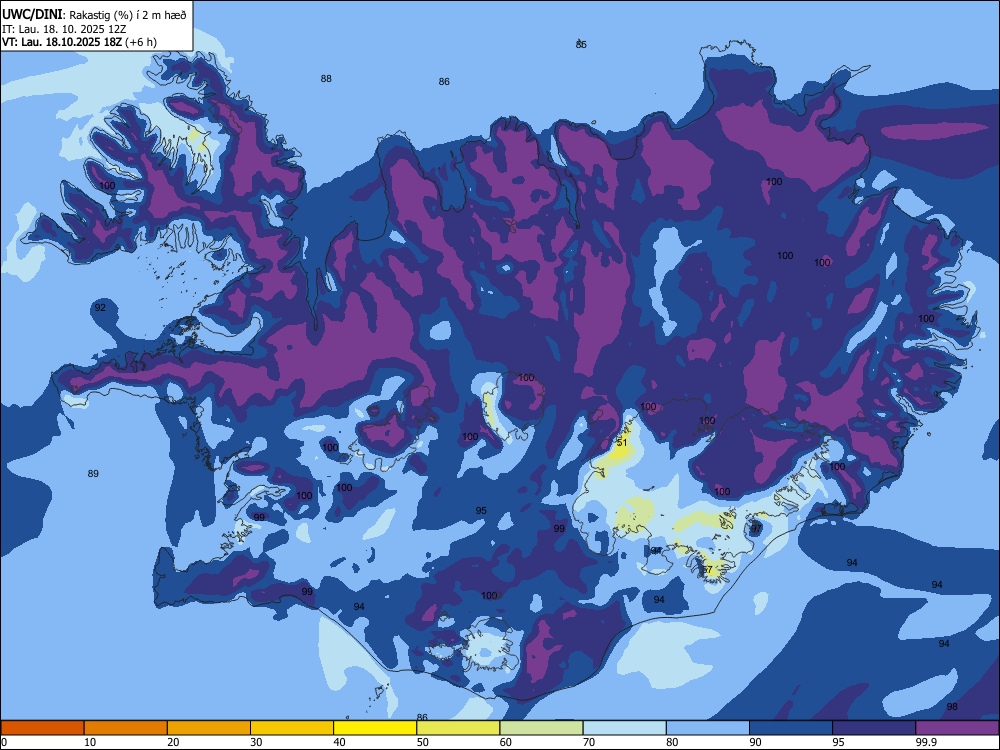This screenshot has height=750, width=1000.
Task: Click the 'Rakastig (%) í 2 m hæð' label
Action: pos(128,15)
